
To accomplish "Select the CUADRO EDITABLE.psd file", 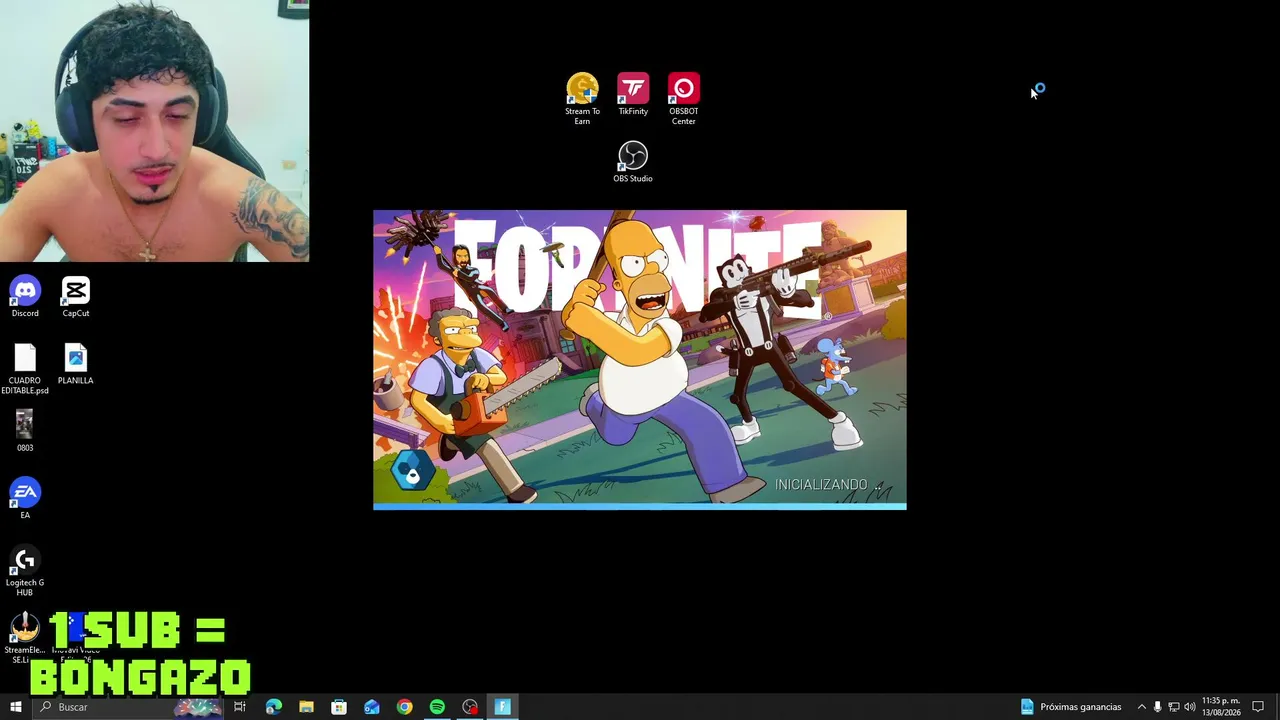I will (25, 369).
